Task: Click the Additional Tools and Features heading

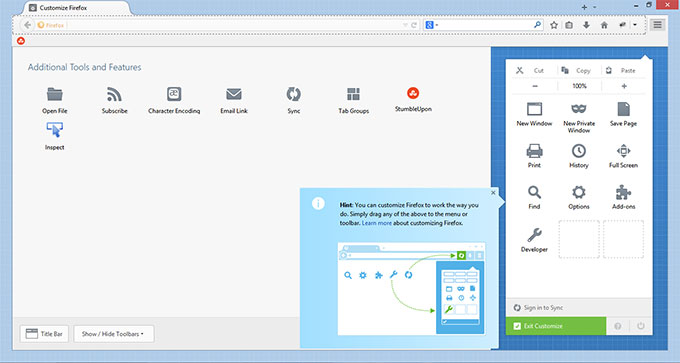Action: click(x=85, y=67)
